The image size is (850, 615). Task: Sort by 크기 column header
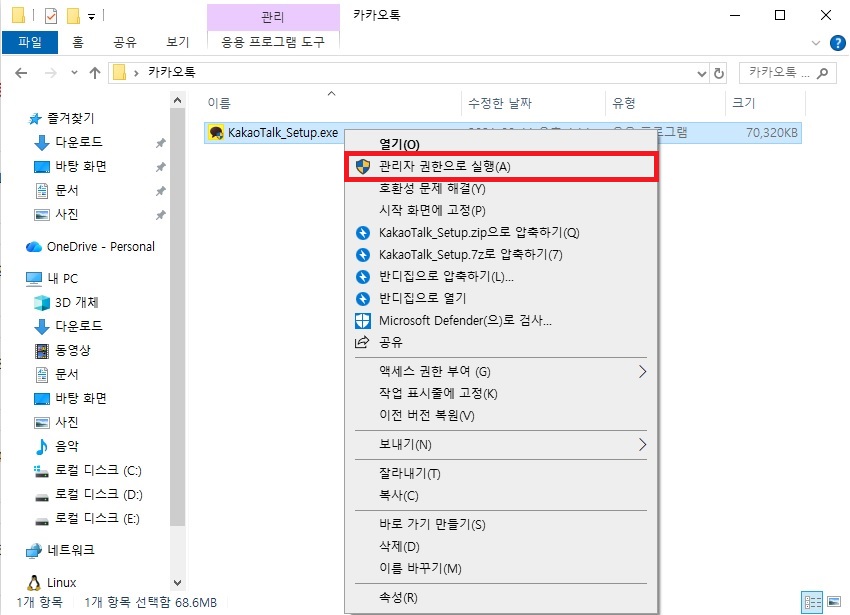pyautogui.click(x=765, y=103)
